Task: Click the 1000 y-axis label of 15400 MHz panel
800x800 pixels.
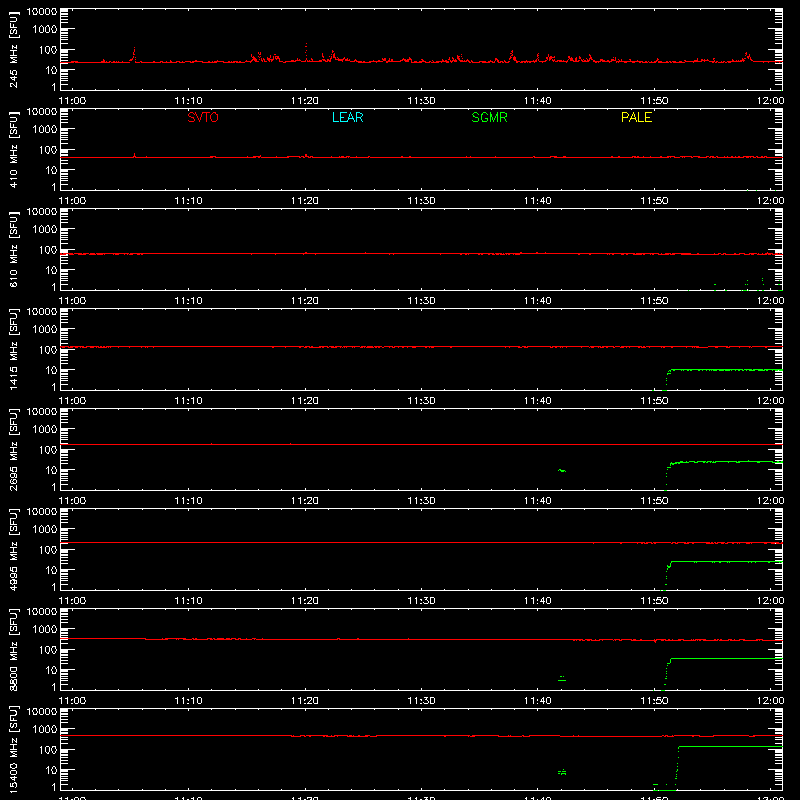Action: pos(45,729)
